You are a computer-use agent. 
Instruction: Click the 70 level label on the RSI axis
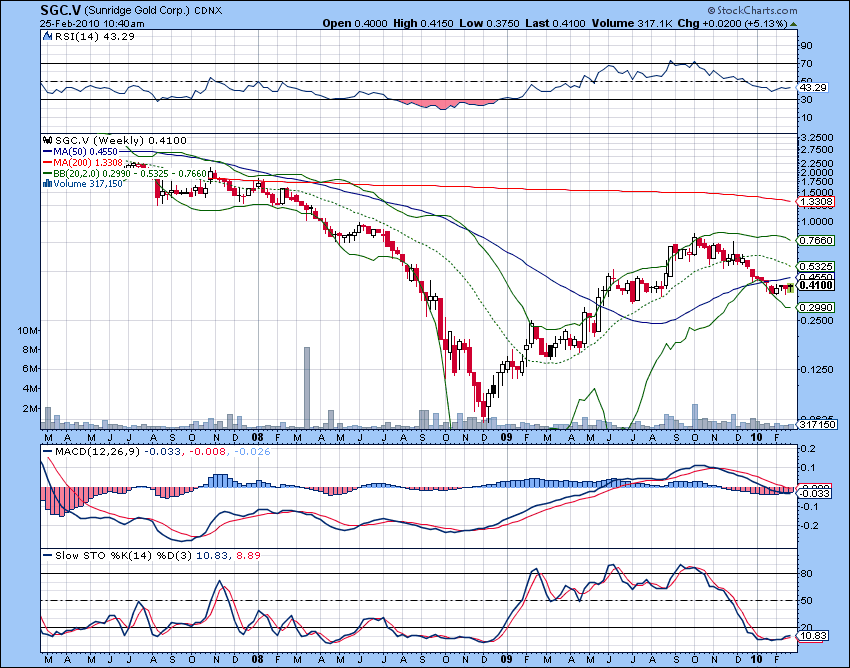pyautogui.click(x=806, y=63)
